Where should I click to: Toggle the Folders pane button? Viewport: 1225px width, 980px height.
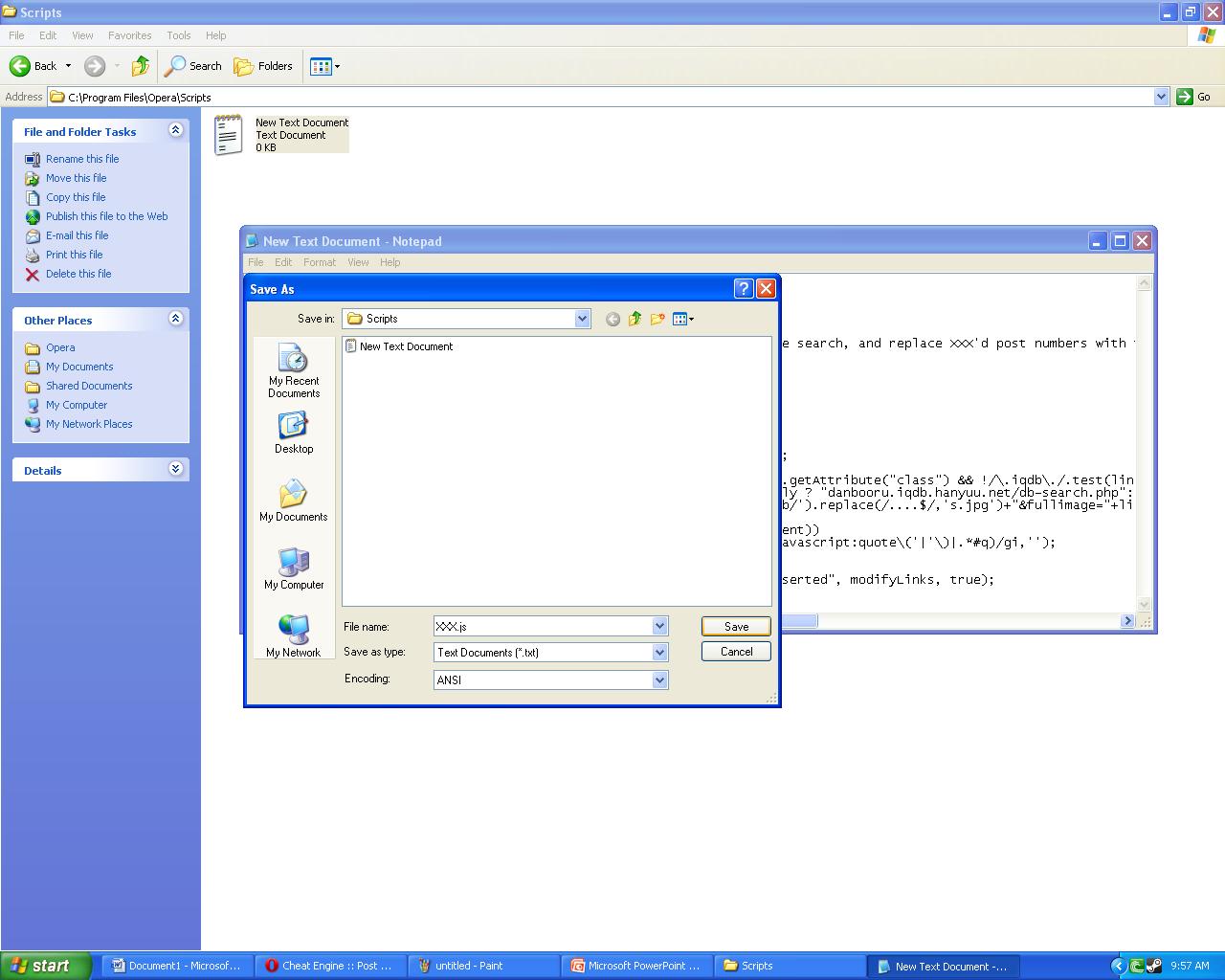[x=263, y=66]
